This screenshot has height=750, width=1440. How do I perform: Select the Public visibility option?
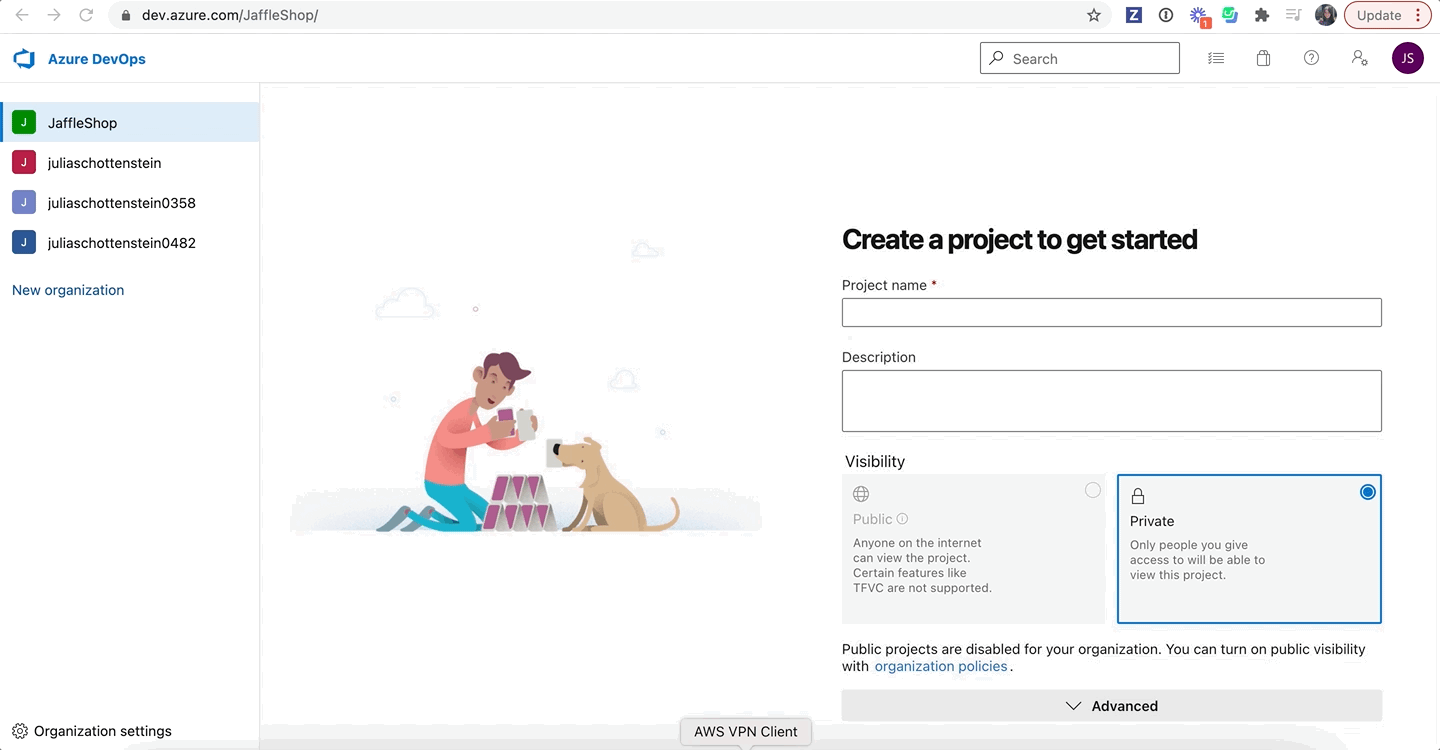(1092, 490)
